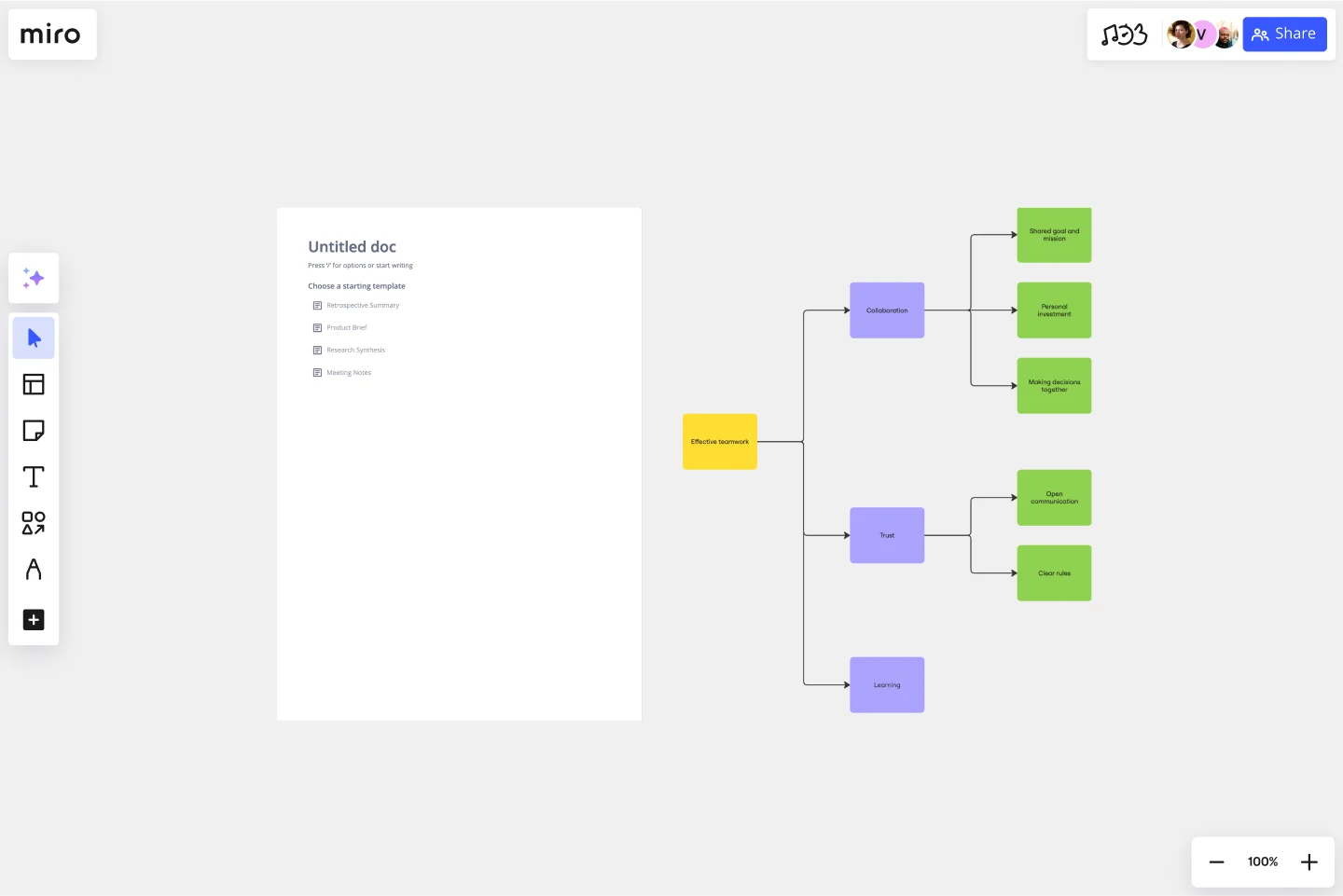Open more apps plus button

[34, 620]
